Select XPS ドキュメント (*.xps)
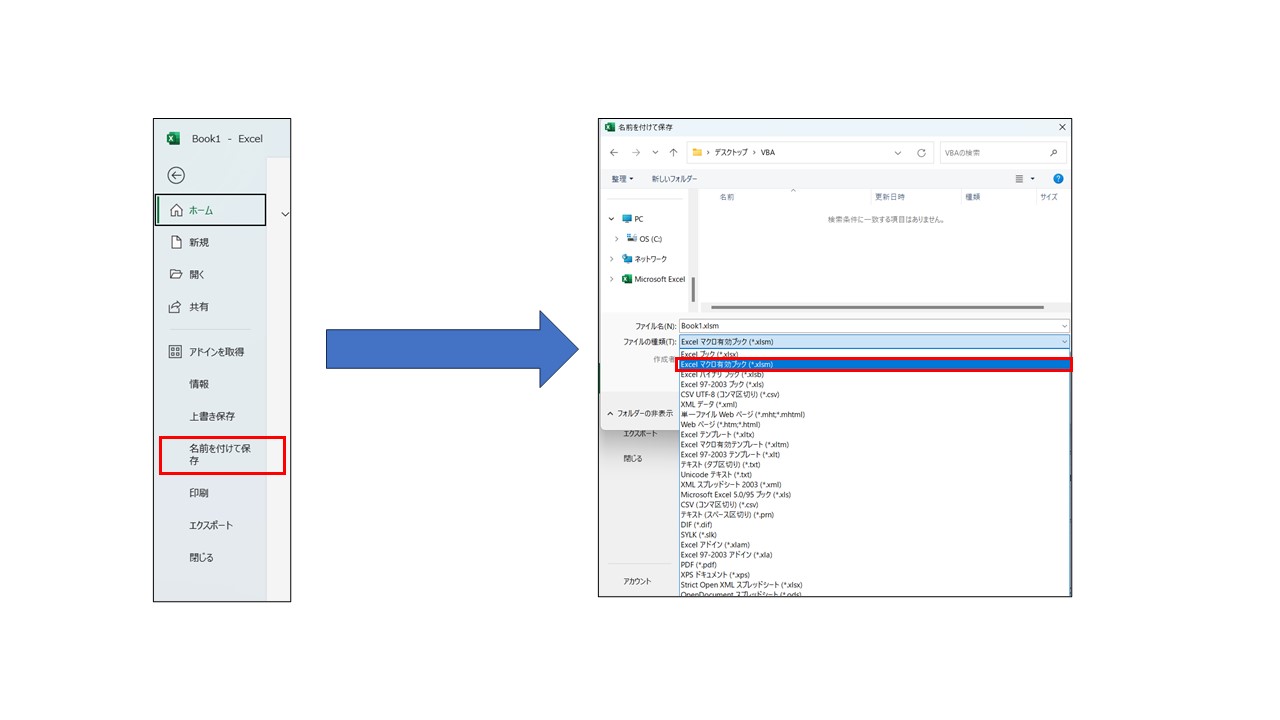The height and width of the screenshot is (720, 1280). tap(872, 574)
